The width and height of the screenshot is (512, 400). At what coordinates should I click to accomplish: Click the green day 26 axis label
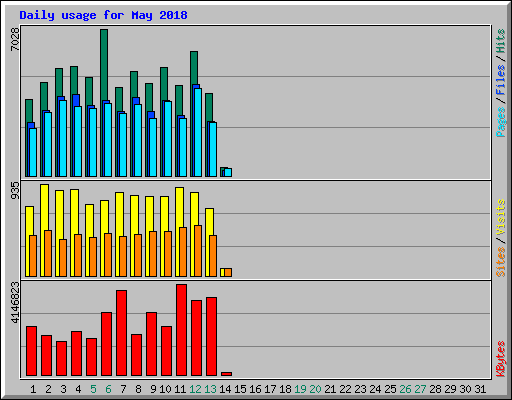pos(405,389)
